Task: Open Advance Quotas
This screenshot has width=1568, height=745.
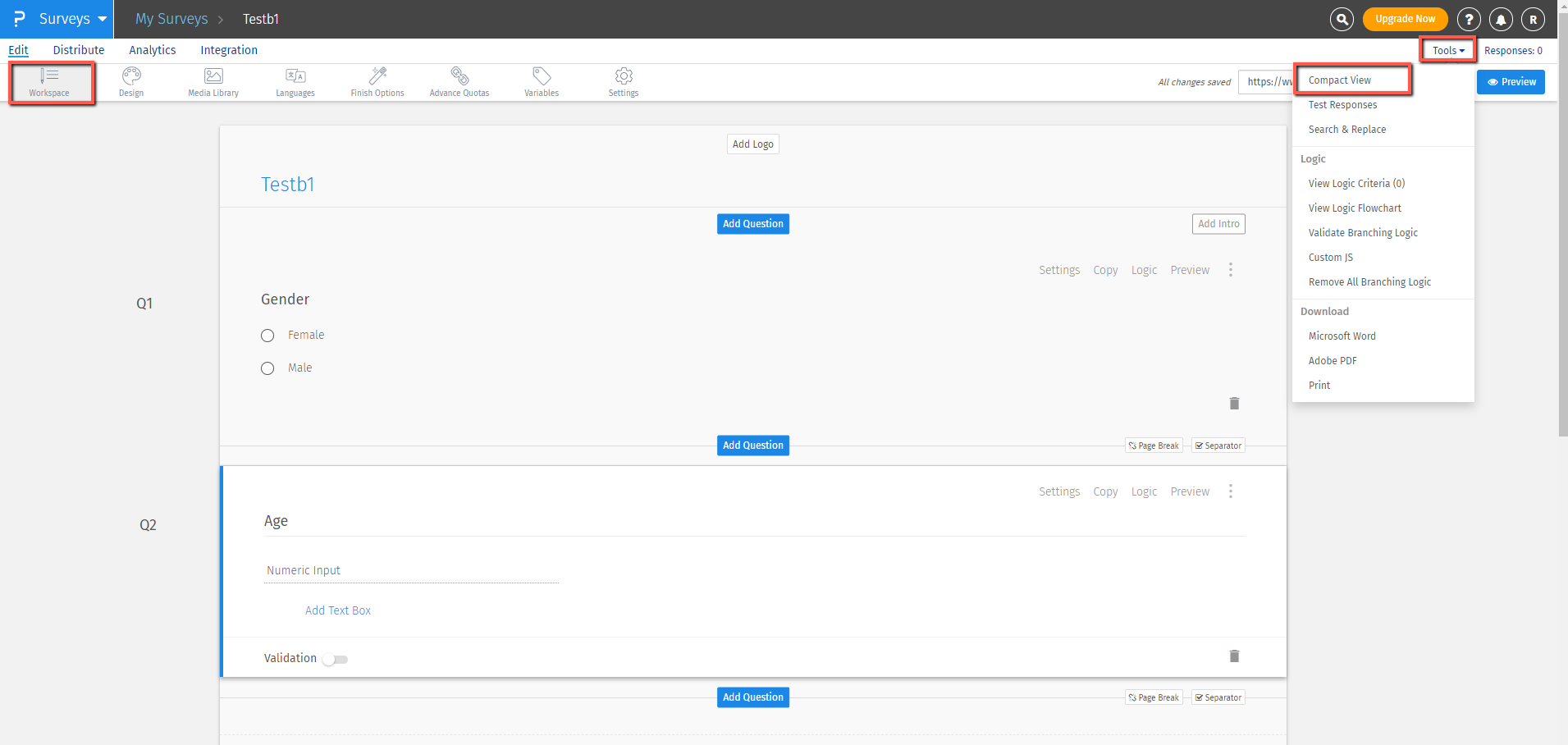Action: click(x=459, y=81)
